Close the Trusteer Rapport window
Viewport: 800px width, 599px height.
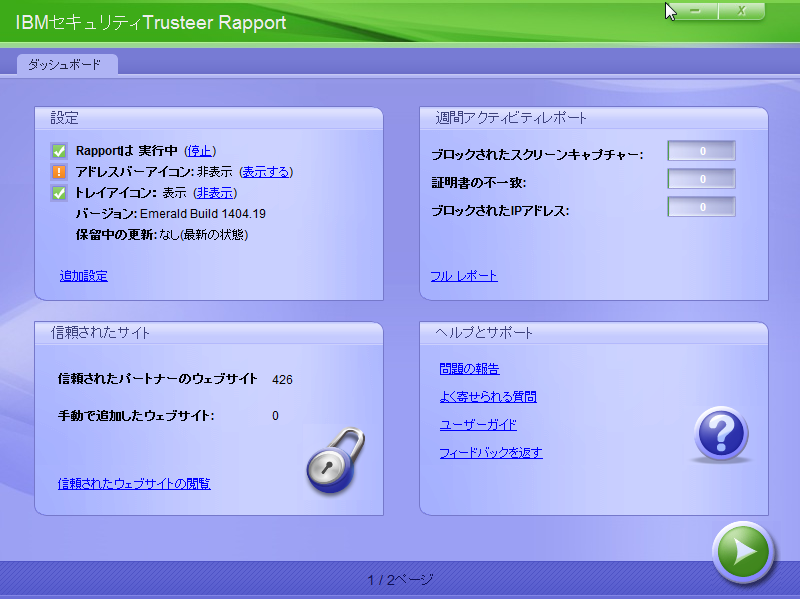click(x=741, y=11)
